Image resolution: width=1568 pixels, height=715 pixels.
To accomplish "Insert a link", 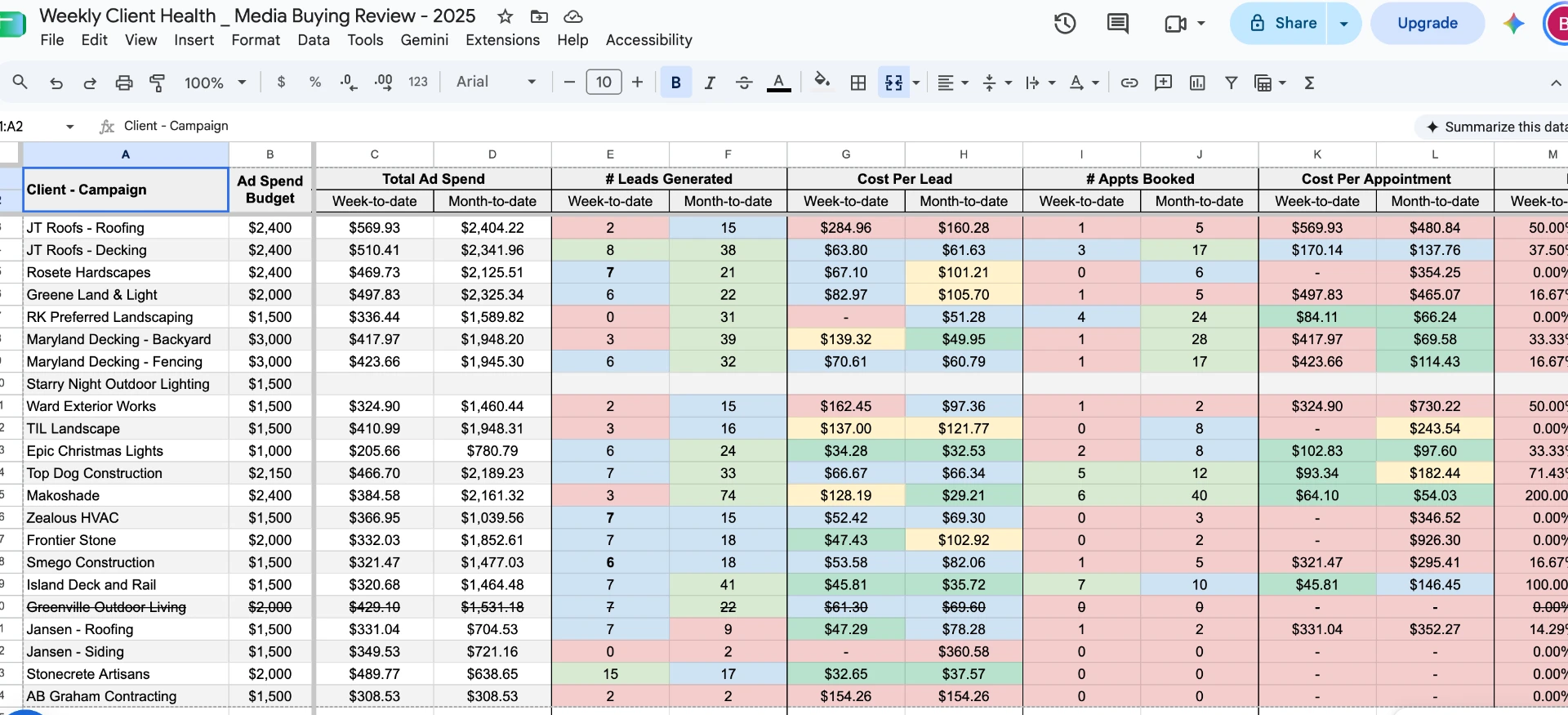I will [x=1129, y=83].
